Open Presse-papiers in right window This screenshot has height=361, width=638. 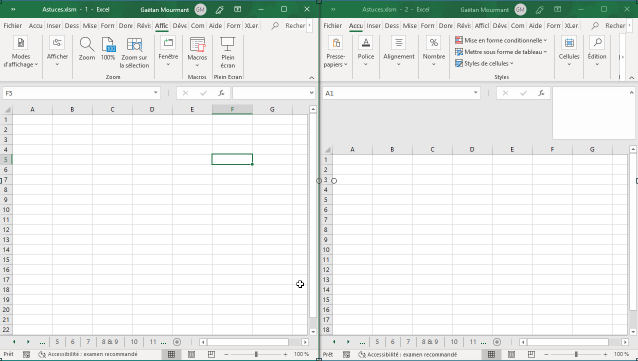[336, 52]
